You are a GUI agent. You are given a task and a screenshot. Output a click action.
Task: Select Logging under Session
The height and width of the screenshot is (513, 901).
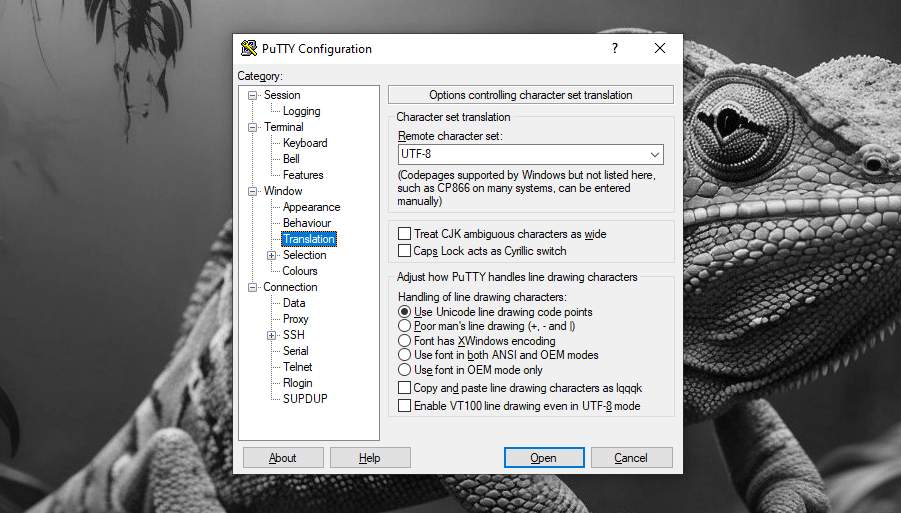301,111
